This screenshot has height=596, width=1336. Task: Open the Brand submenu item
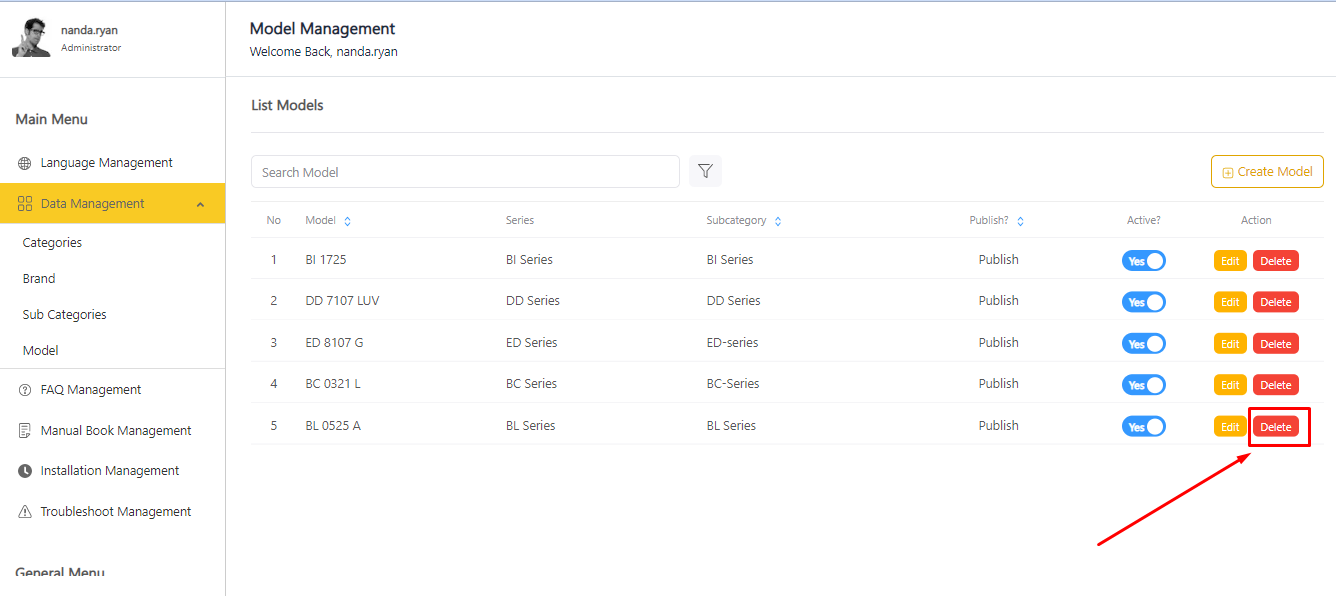coord(39,279)
